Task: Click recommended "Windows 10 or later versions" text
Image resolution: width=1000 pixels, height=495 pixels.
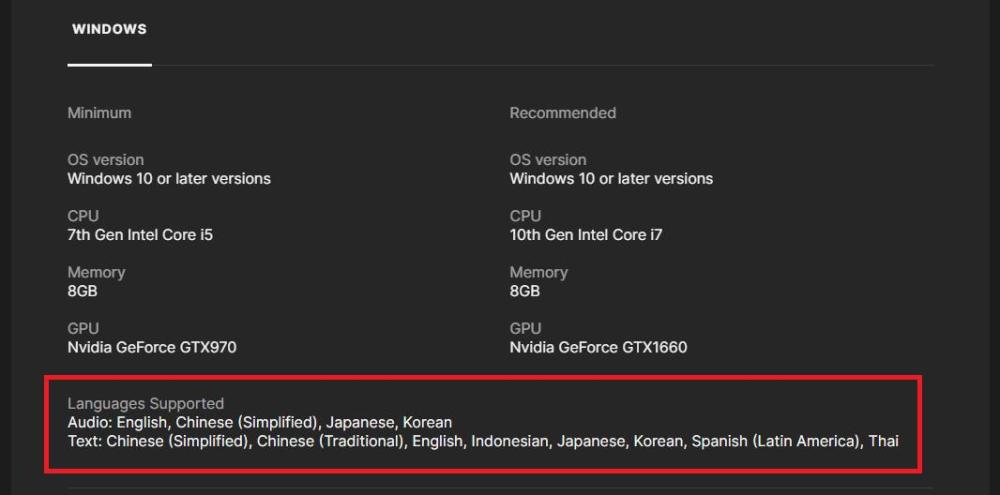Action: coord(611,179)
